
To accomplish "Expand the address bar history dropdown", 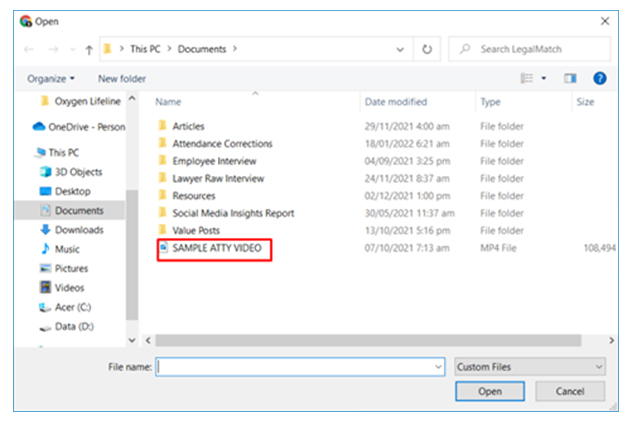I will [x=400, y=50].
